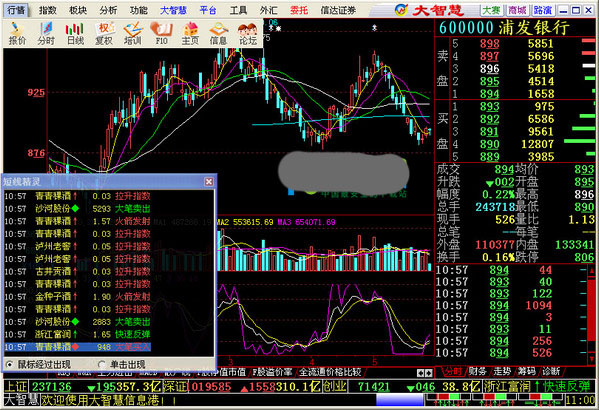Open the 委托 trading menu

[x=299, y=10]
